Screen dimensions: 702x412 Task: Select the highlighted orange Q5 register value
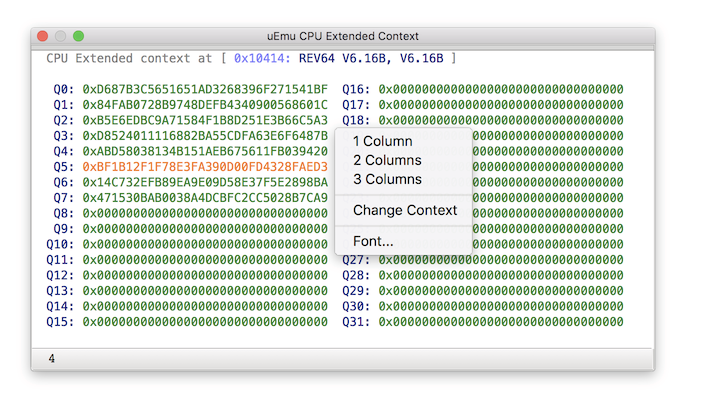[205, 167]
